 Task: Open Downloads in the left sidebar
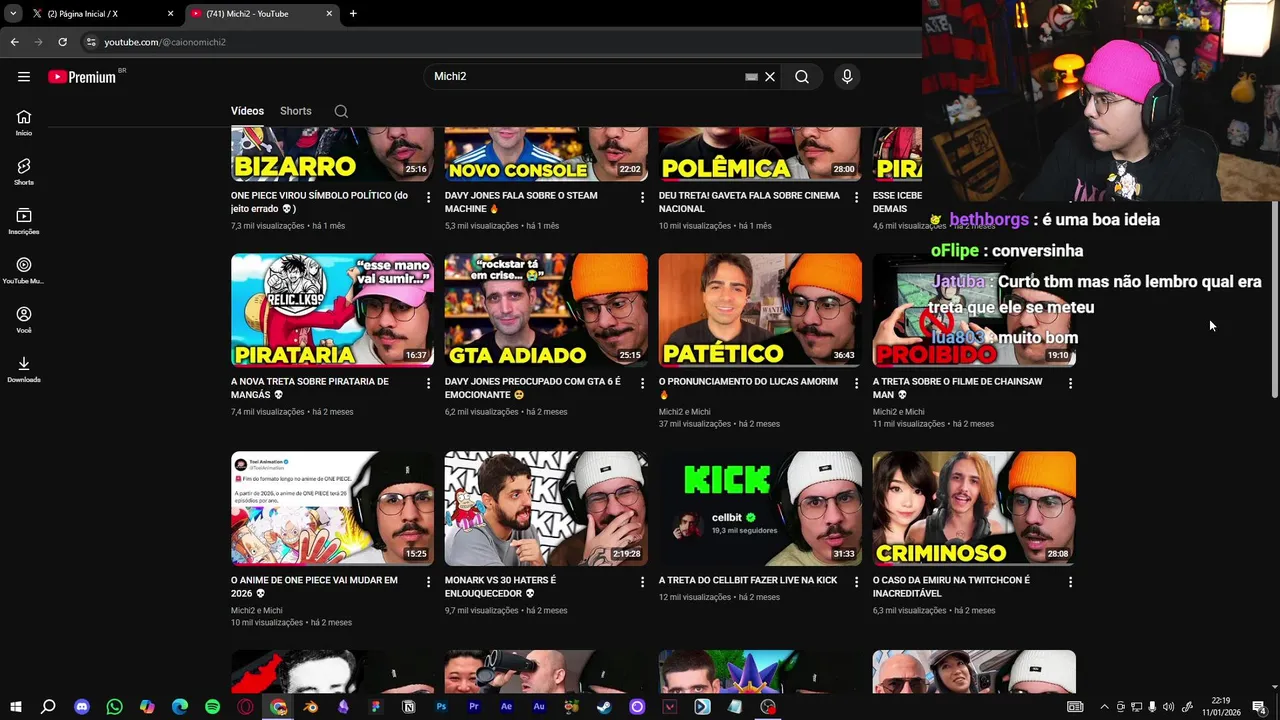tap(24, 369)
